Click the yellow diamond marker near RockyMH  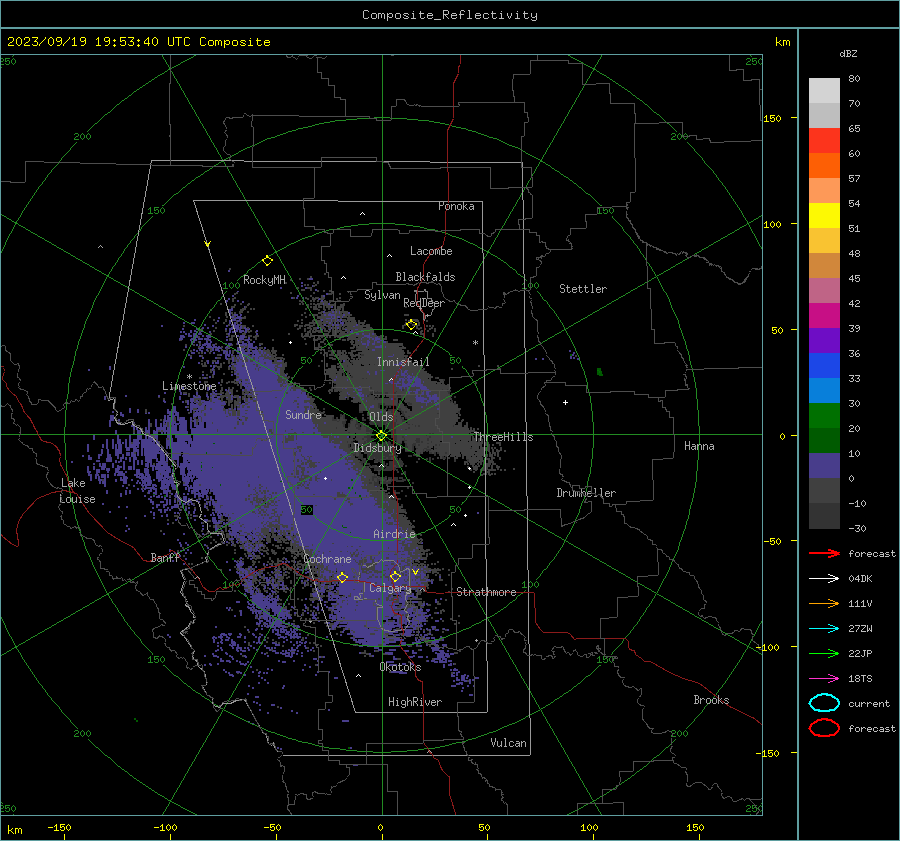point(267,261)
